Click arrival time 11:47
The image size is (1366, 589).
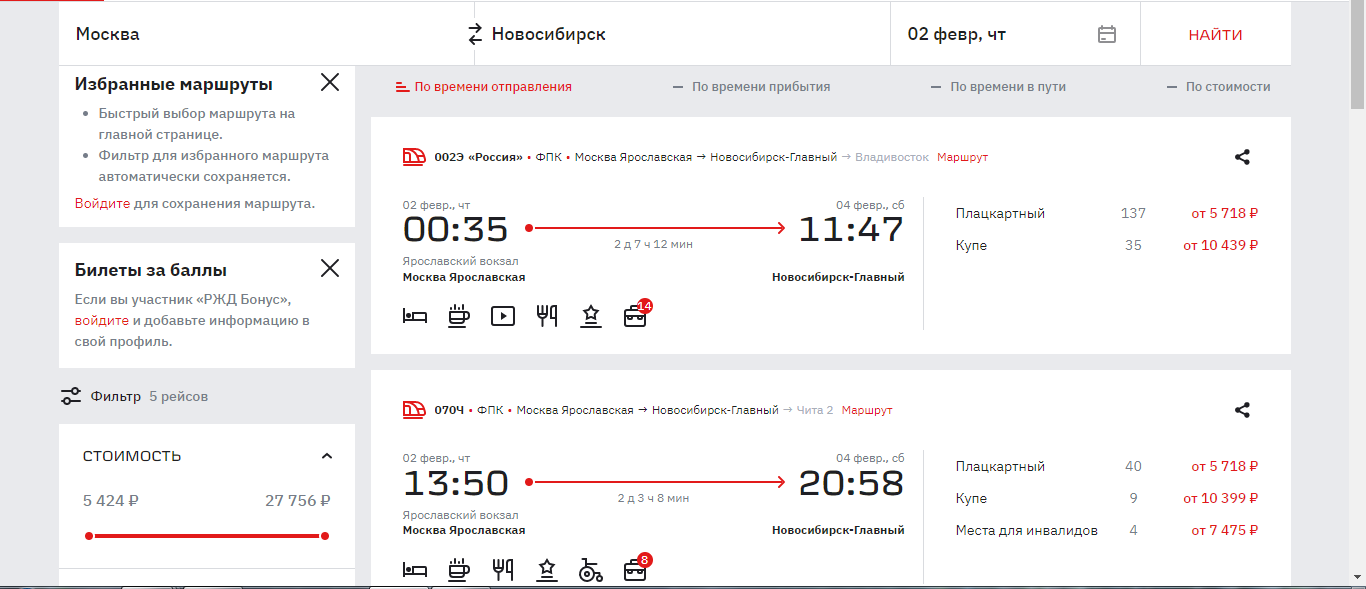pyautogui.click(x=851, y=230)
